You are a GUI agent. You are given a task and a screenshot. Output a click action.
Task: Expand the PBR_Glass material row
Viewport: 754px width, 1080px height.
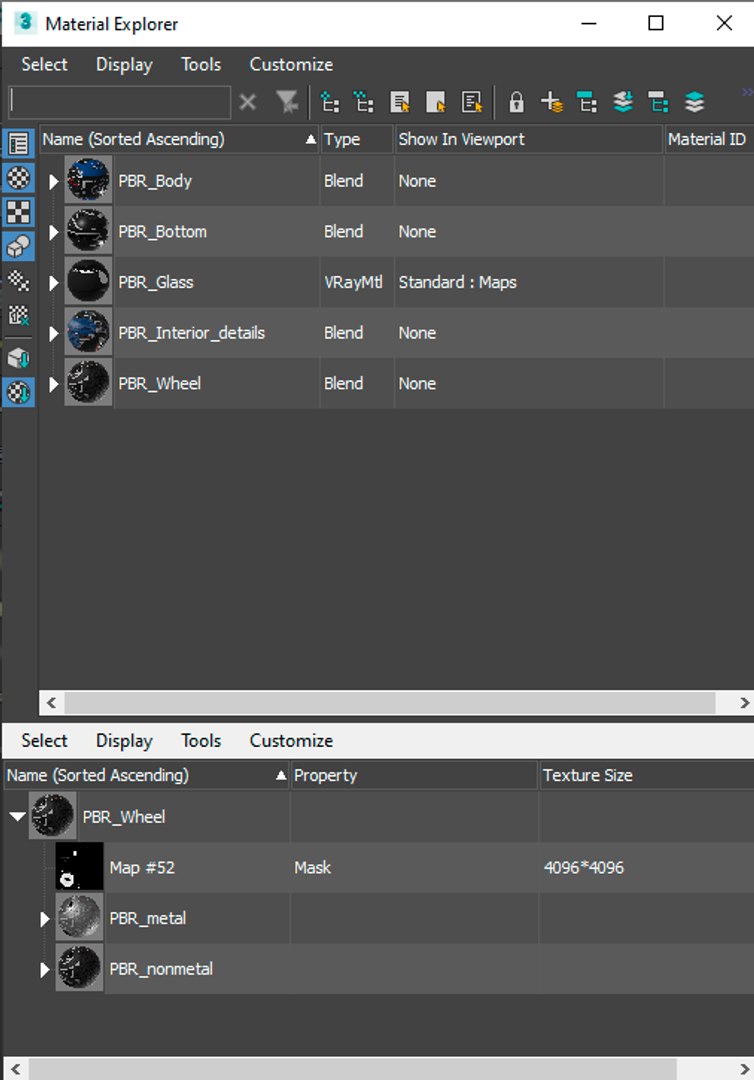coord(53,282)
